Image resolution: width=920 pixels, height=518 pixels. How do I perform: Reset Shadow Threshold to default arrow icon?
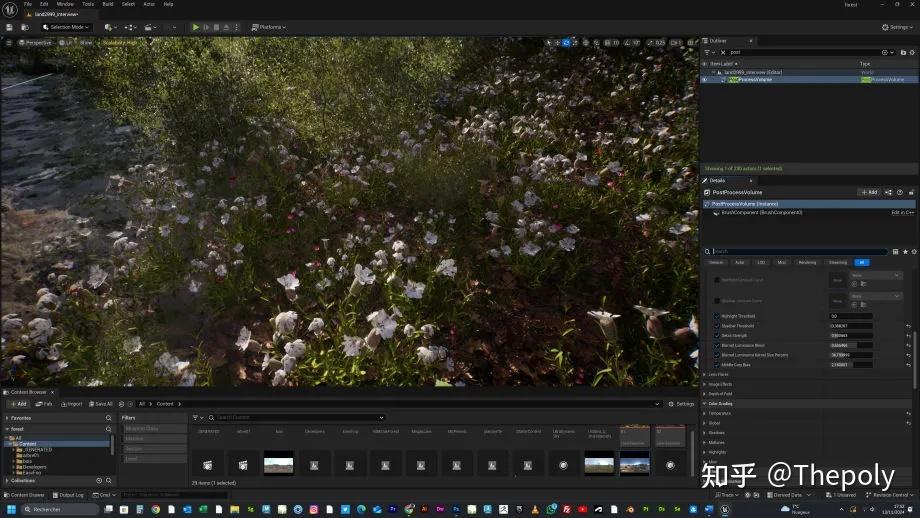(908, 326)
